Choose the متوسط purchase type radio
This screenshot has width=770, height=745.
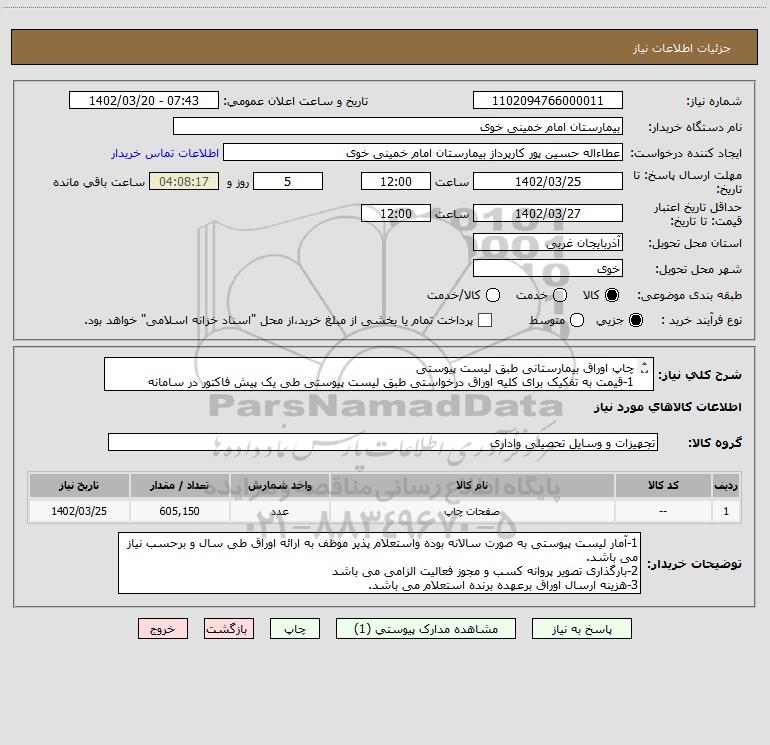pos(577,320)
